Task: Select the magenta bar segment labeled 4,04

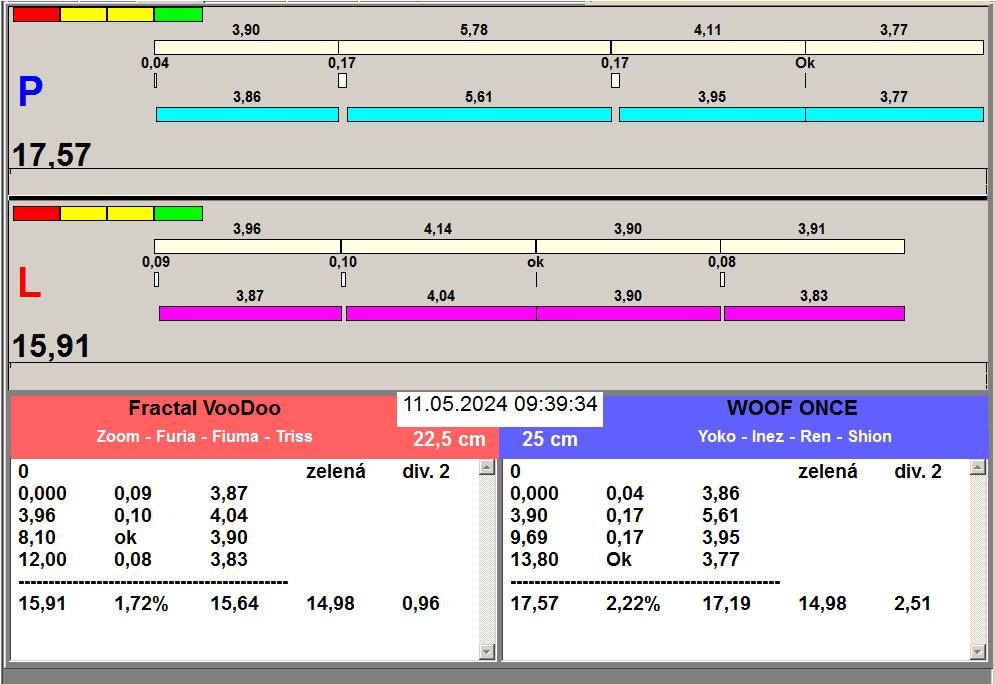Action: [441, 313]
